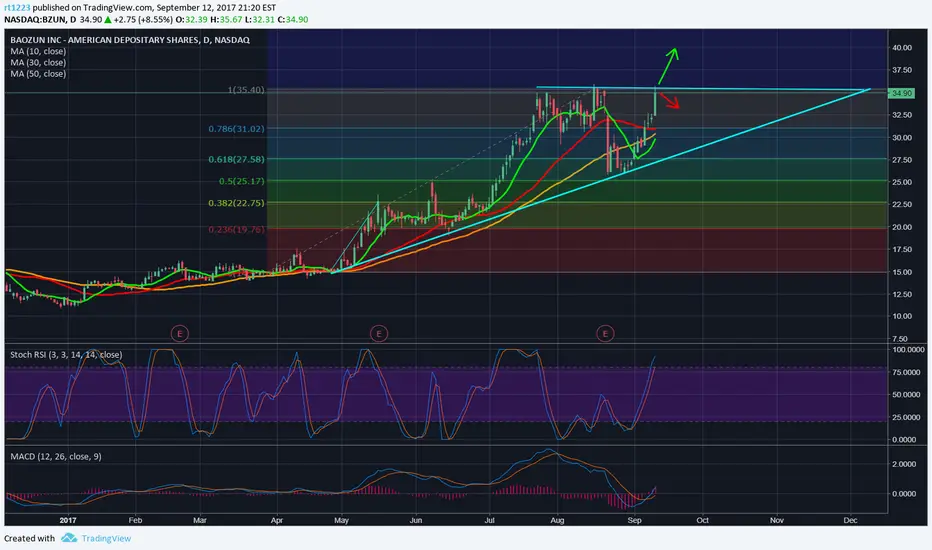Click the 20.00 price axis label
The image size is (932, 550).
(x=902, y=227)
